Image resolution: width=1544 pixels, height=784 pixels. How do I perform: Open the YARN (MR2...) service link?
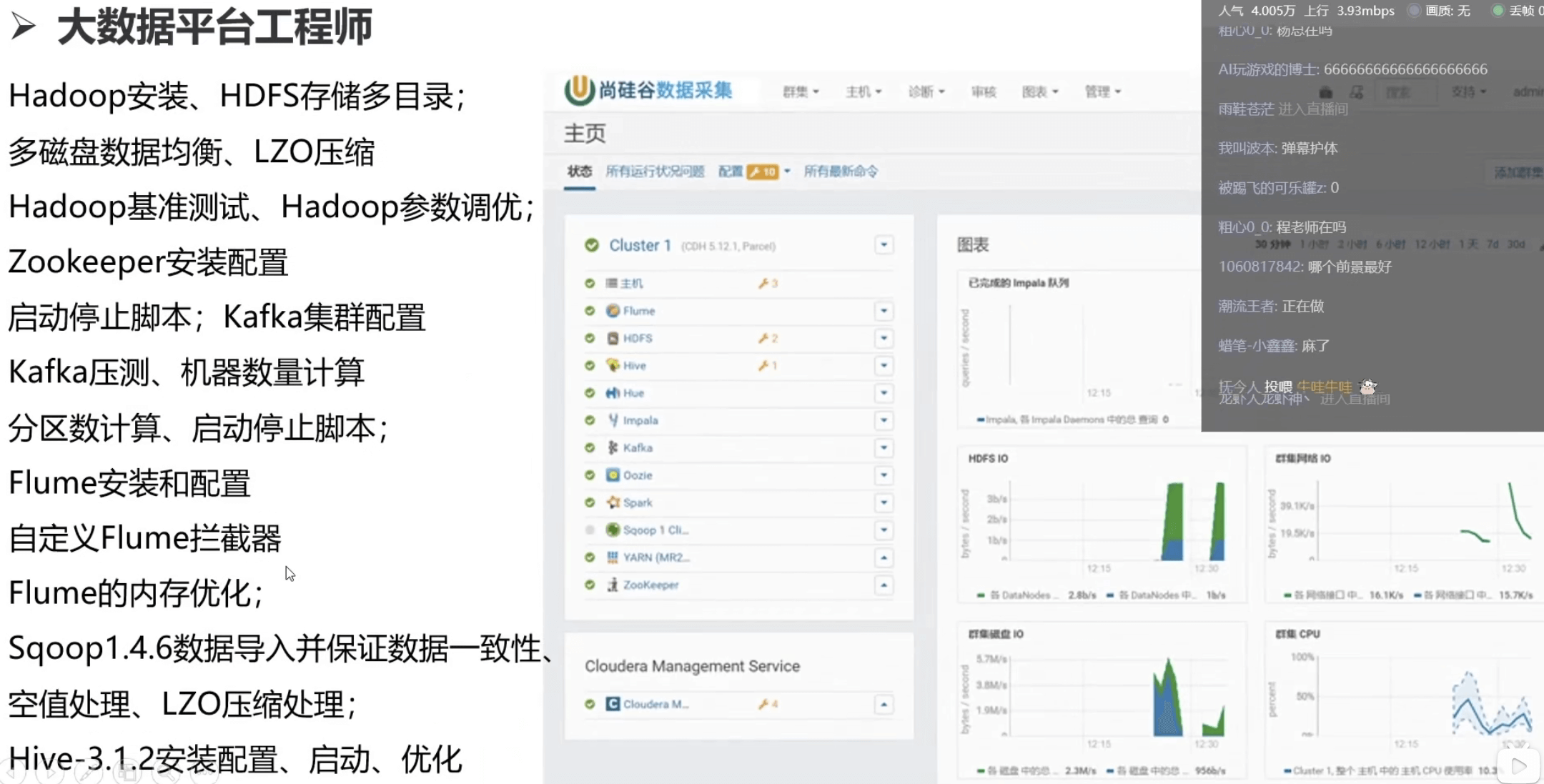point(655,557)
